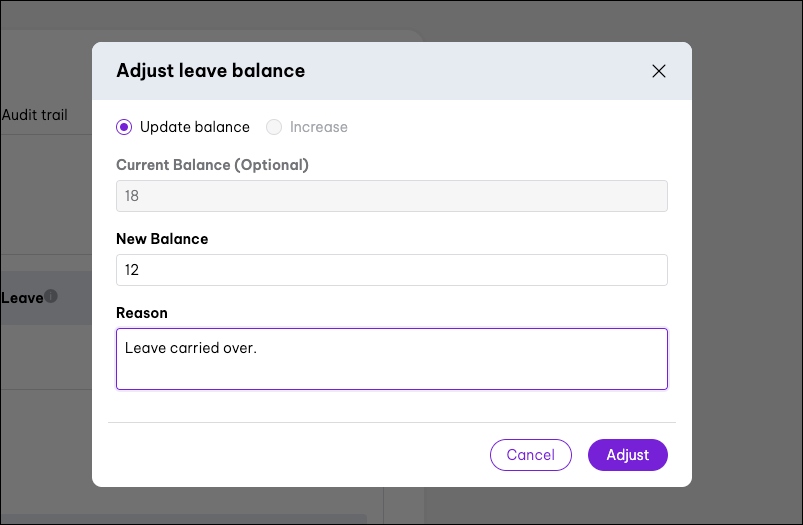Click the text Leave carried over
Screen dimensions: 803x525
(x=190, y=348)
